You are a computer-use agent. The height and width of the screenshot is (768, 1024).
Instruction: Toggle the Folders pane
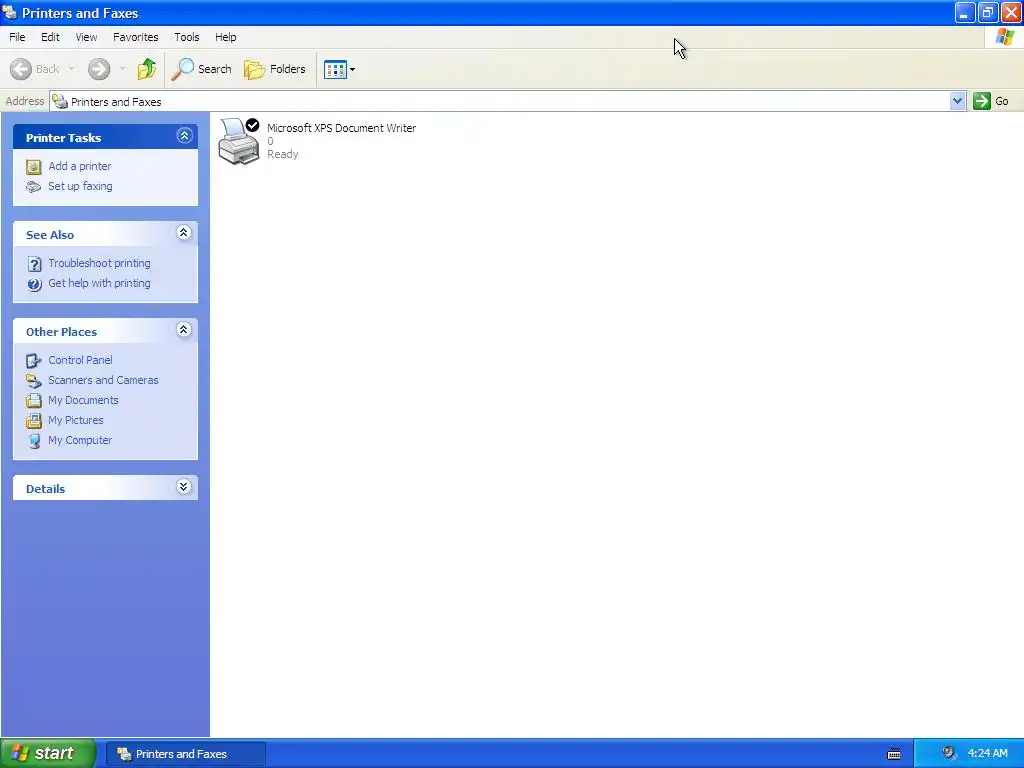coord(274,69)
